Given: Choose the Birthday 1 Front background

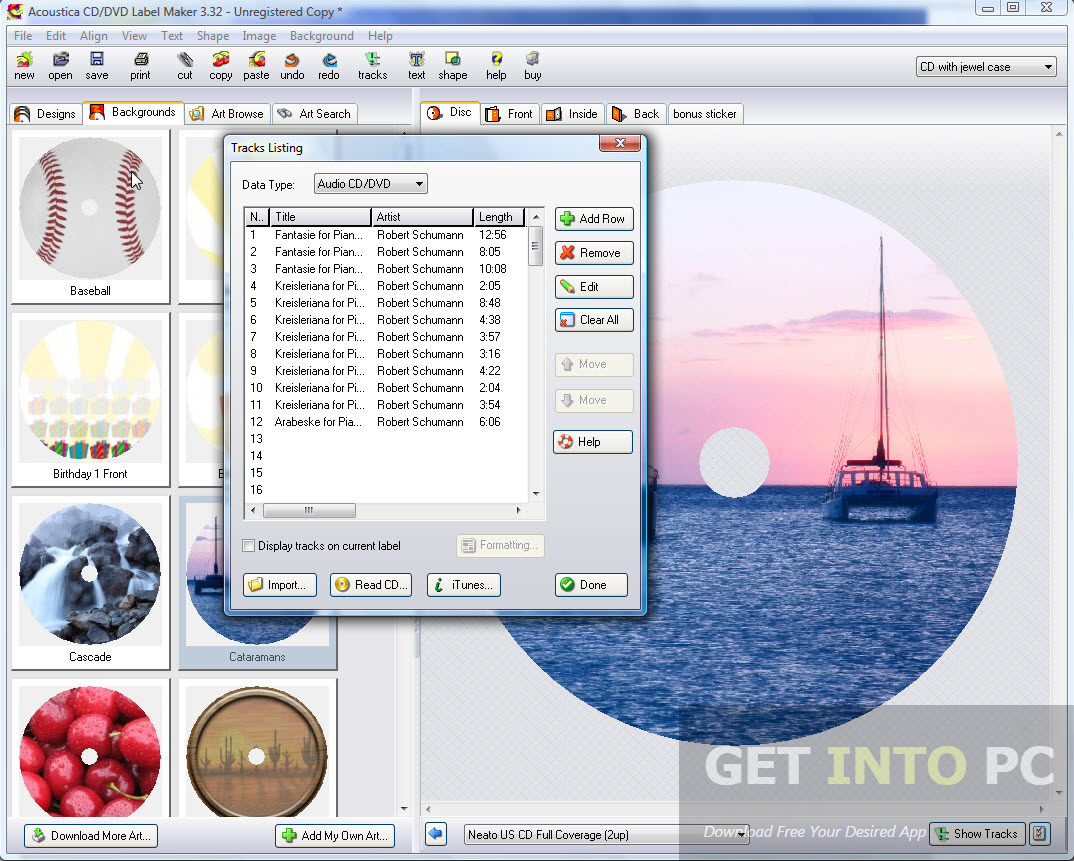Looking at the screenshot, I should click(90, 399).
